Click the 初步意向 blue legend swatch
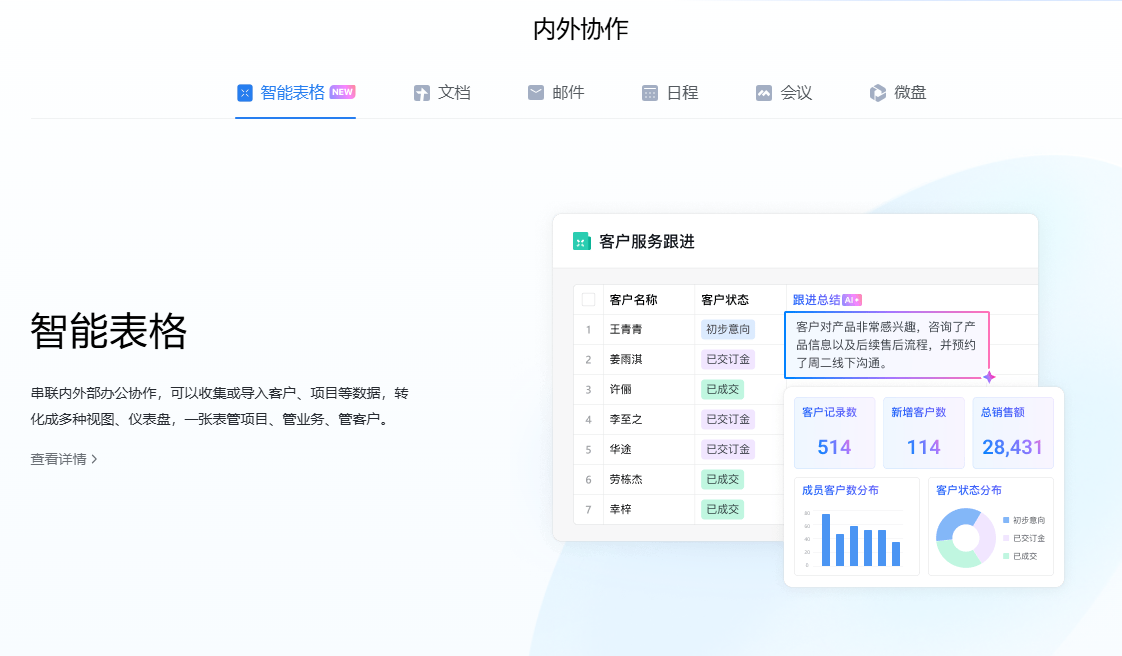Image resolution: width=1122 pixels, height=656 pixels. (1006, 520)
